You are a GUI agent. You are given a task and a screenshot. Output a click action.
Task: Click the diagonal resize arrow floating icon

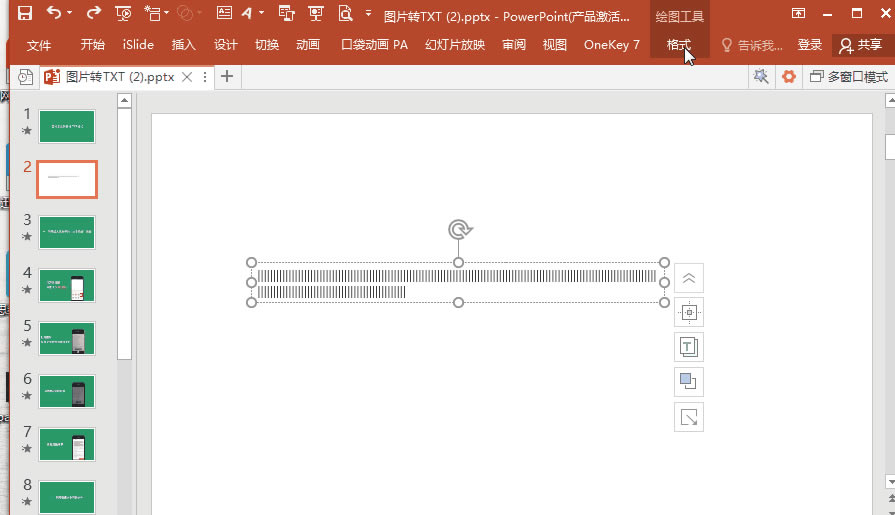click(689, 417)
